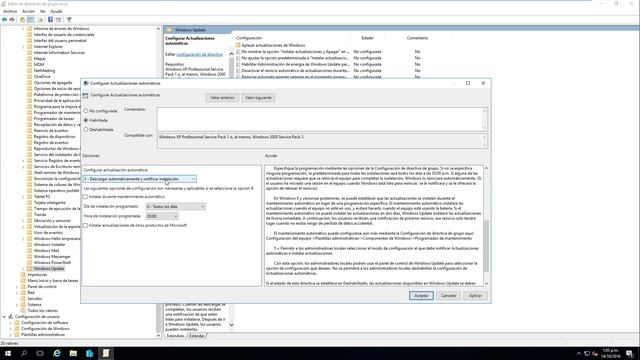The width and height of the screenshot is (640, 360).
Task: Check Instalar durante mantenimiento automático
Action: 85,197
